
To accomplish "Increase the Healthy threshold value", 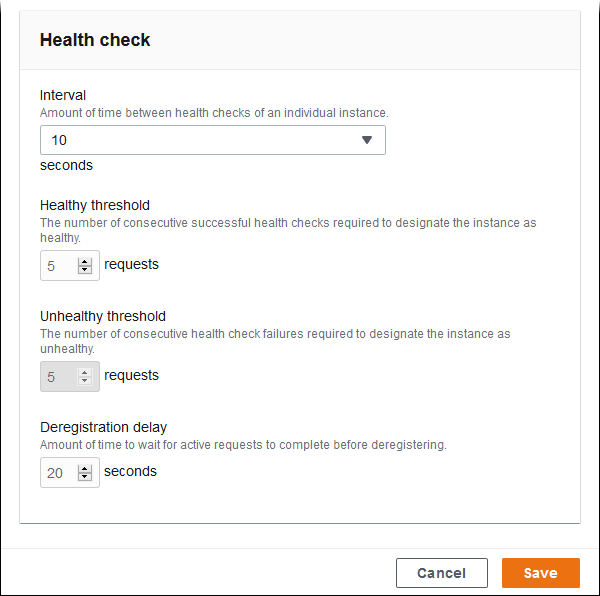I will click(85, 261).
